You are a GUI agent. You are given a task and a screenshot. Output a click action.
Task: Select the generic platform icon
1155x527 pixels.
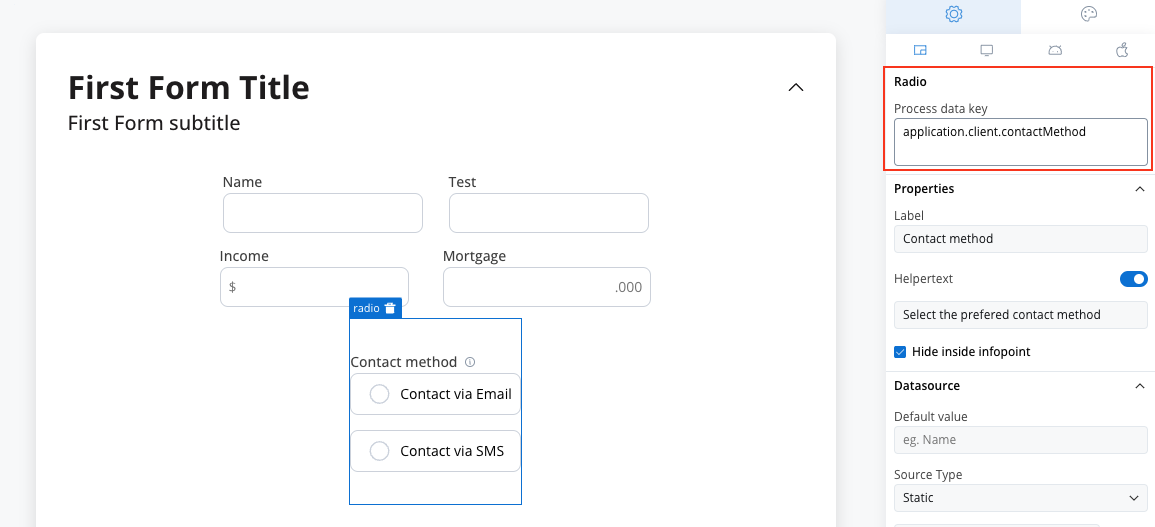[919, 50]
